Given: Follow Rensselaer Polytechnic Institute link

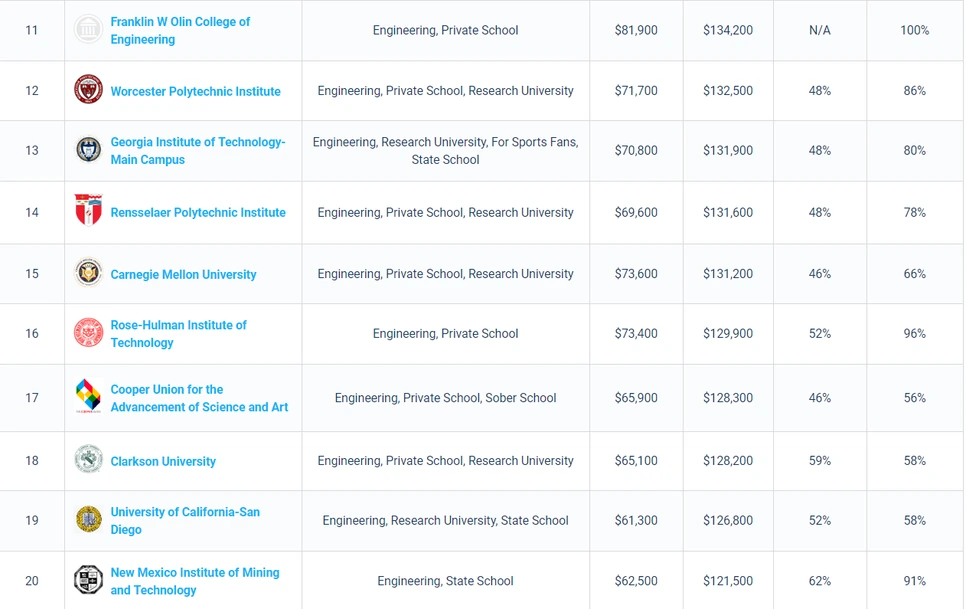Looking at the screenshot, I should tap(197, 212).
